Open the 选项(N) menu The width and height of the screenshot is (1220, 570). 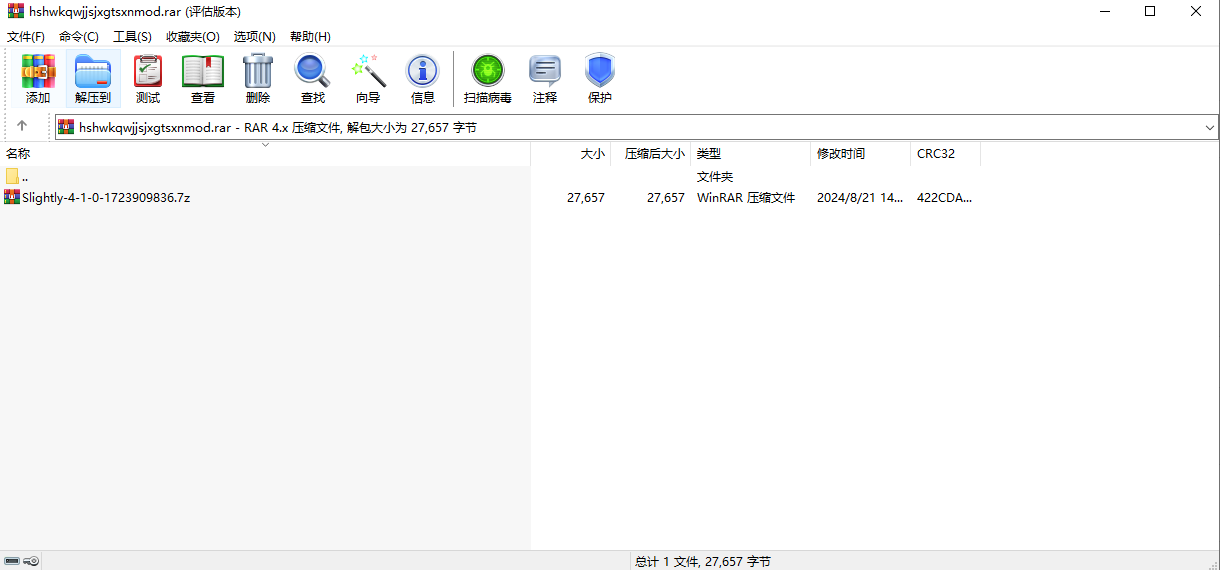pyautogui.click(x=254, y=36)
